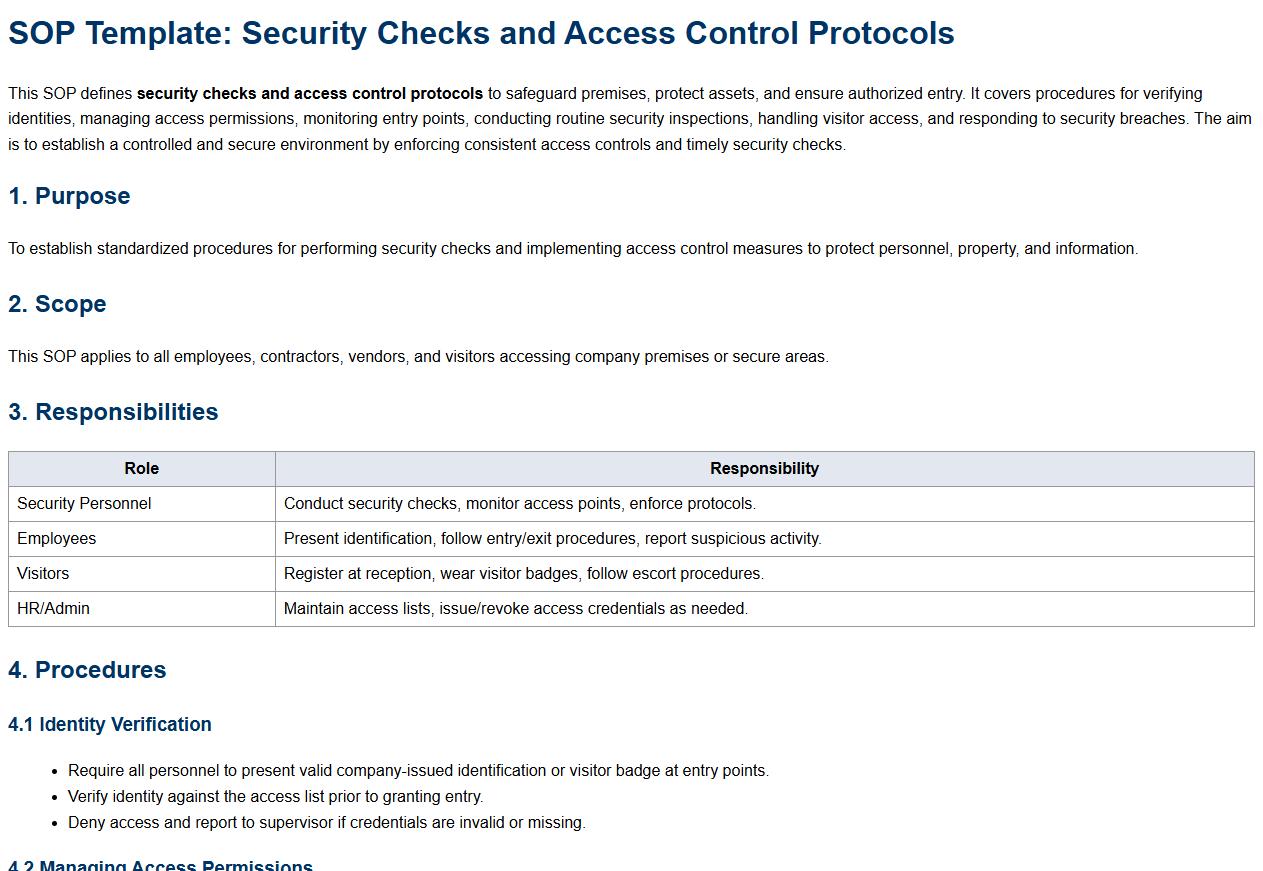Click the 'Deny access and report to supervisor' bullet
The image size is (1263, 871).
(326, 822)
